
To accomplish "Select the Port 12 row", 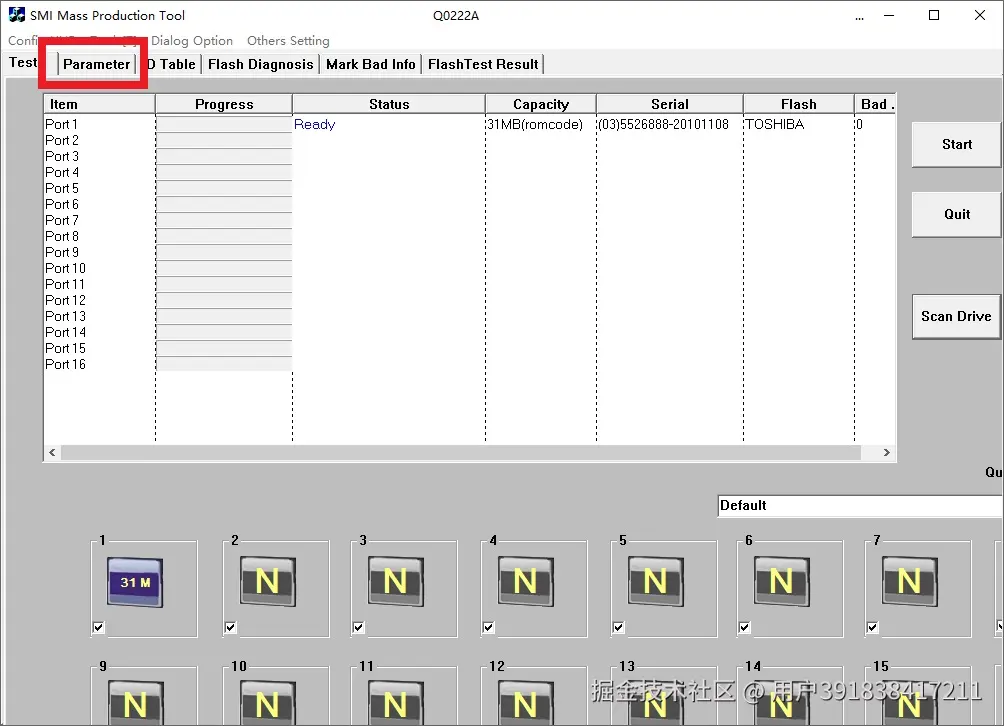I will pyautogui.click(x=469, y=300).
